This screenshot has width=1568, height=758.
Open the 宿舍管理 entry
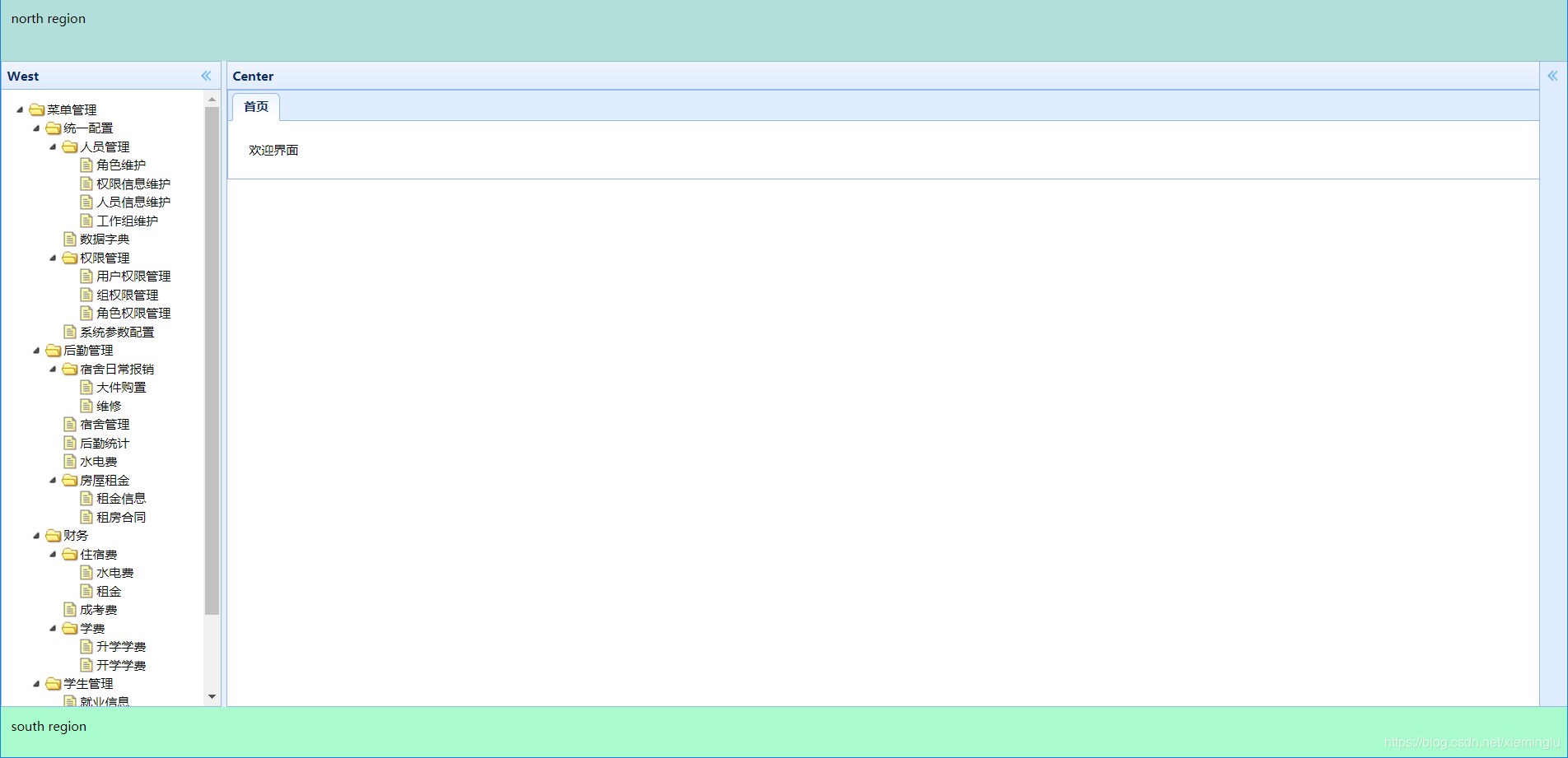point(105,425)
